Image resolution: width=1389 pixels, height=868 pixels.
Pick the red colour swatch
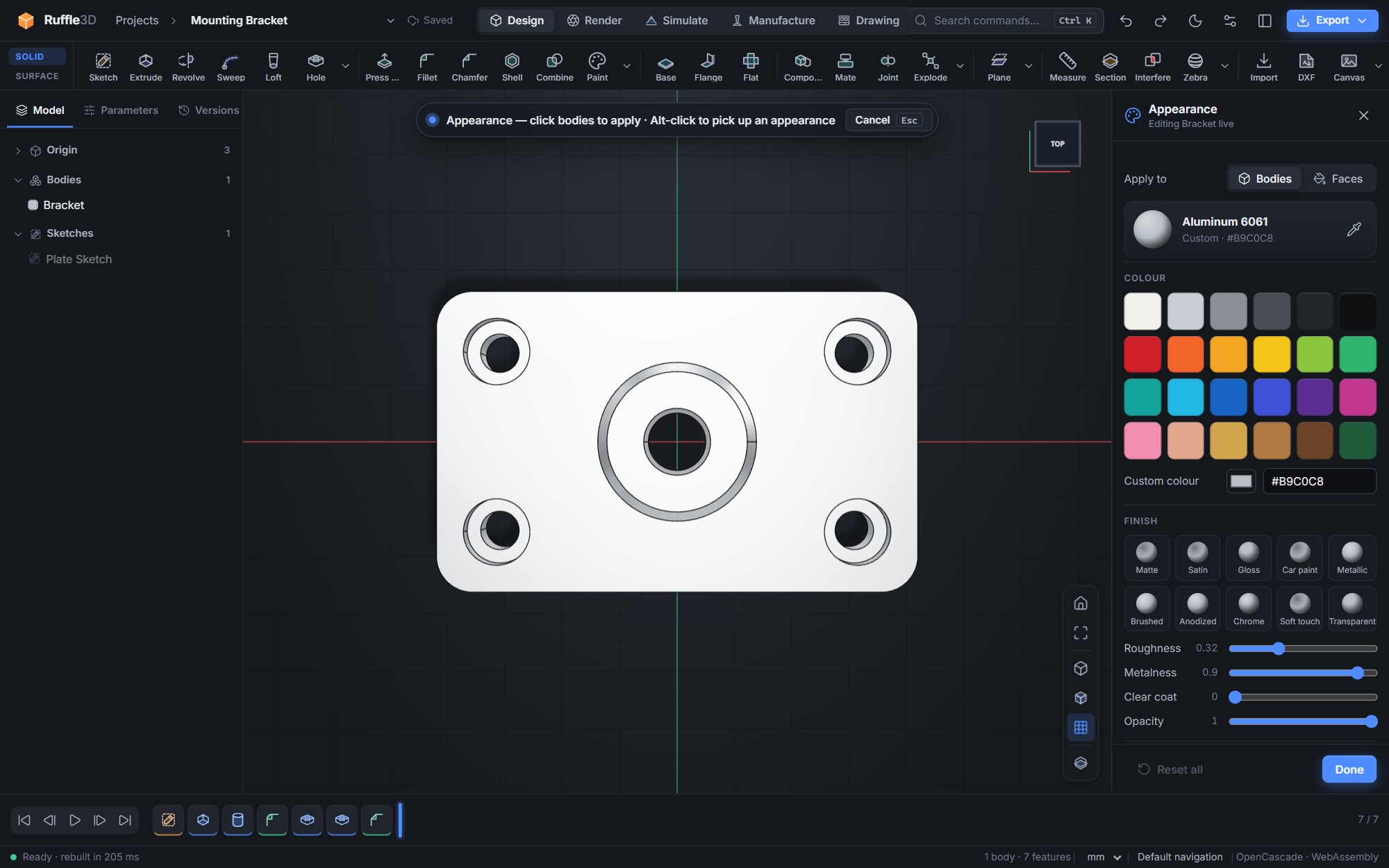pos(1142,354)
